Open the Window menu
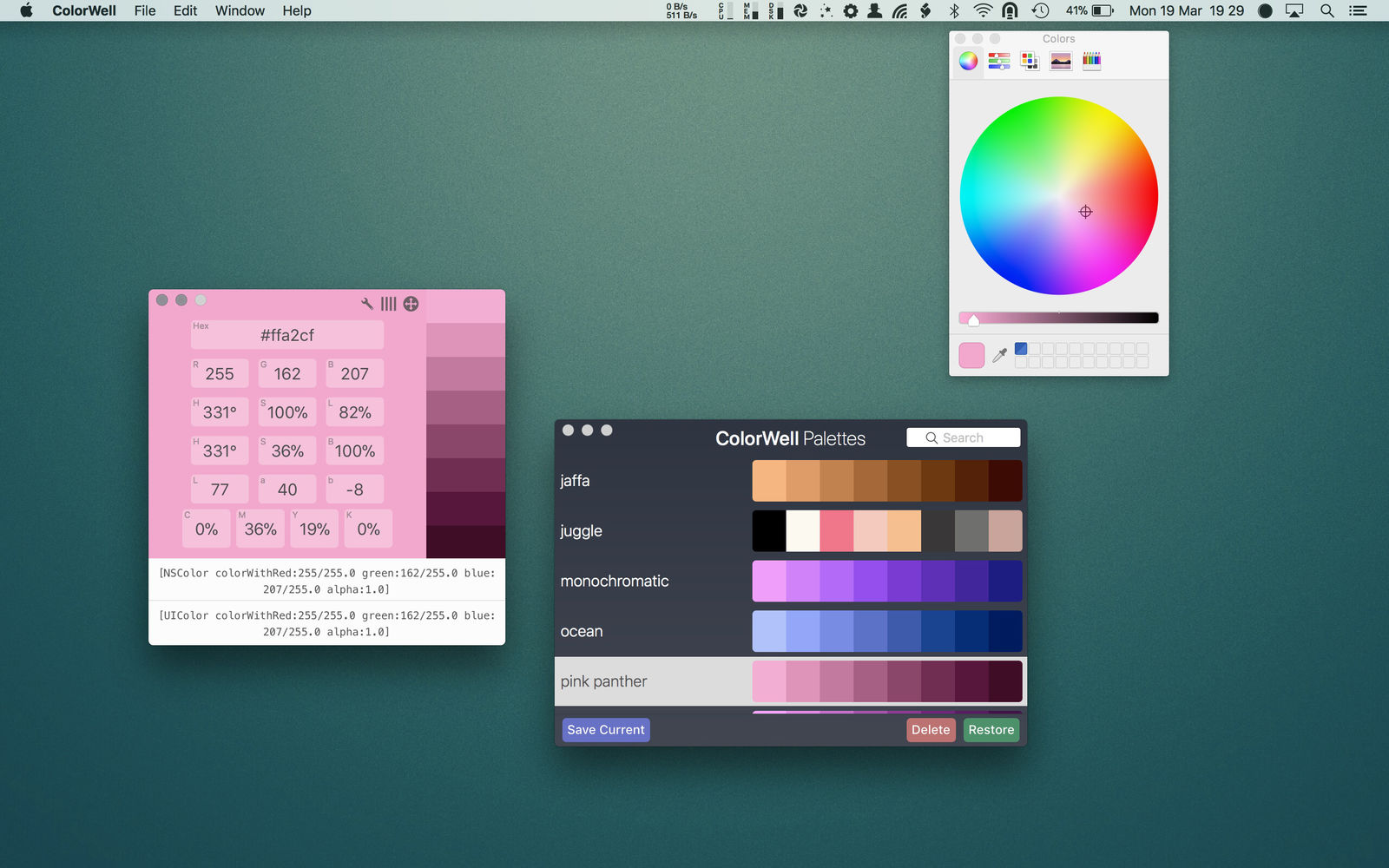Viewport: 1389px width, 868px height. 240,10
